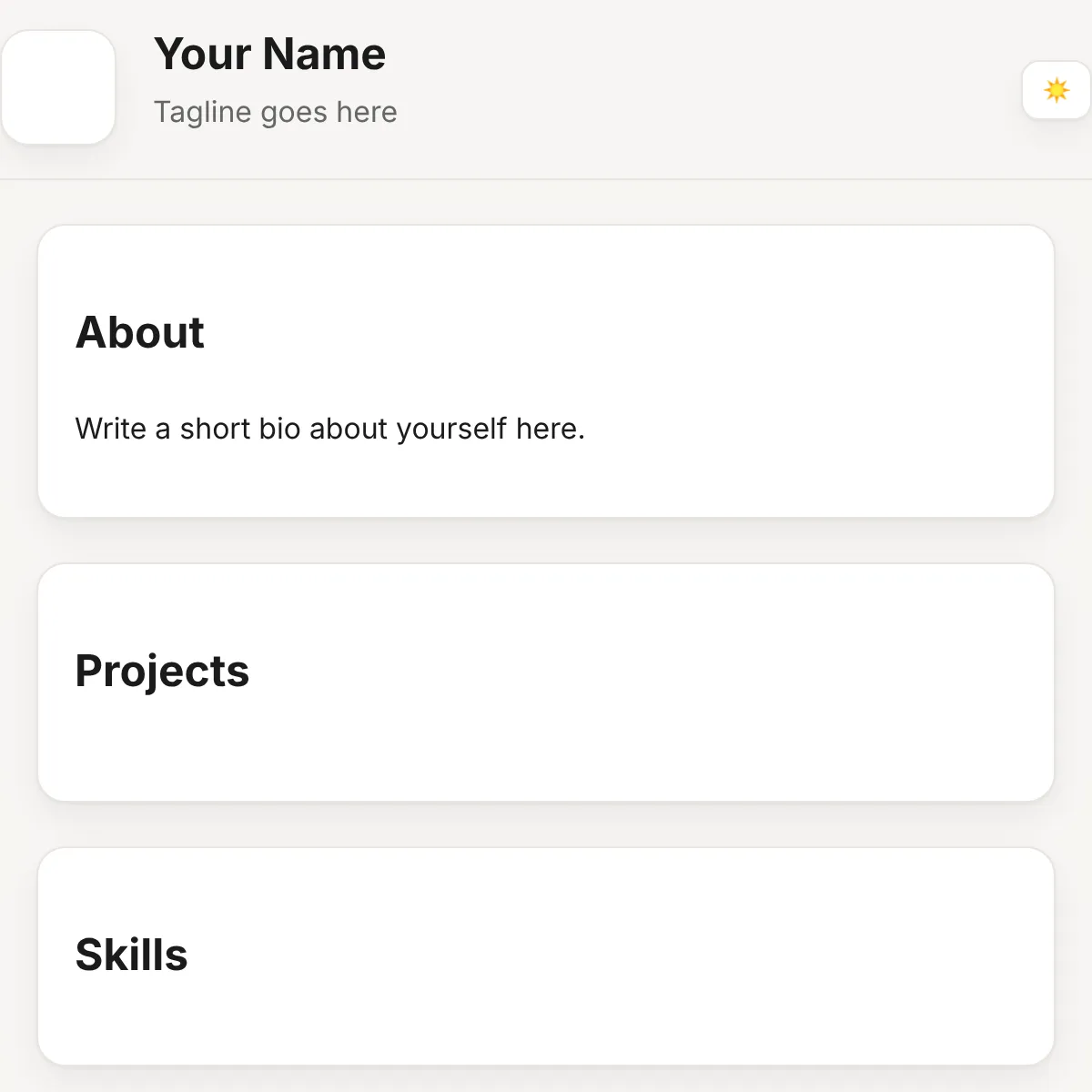Click the About section heading
Image resolution: width=1092 pixels, height=1092 pixels.
(x=140, y=332)
